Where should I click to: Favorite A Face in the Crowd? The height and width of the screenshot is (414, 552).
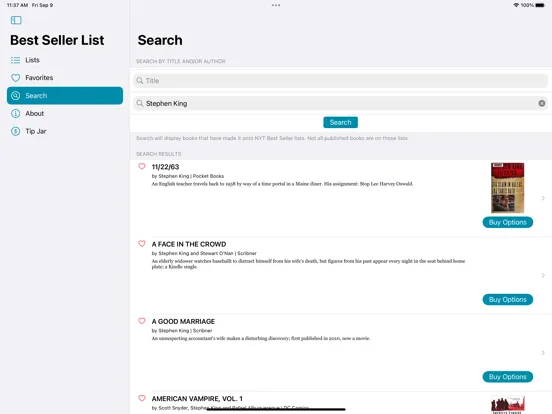tap(142, 244)
